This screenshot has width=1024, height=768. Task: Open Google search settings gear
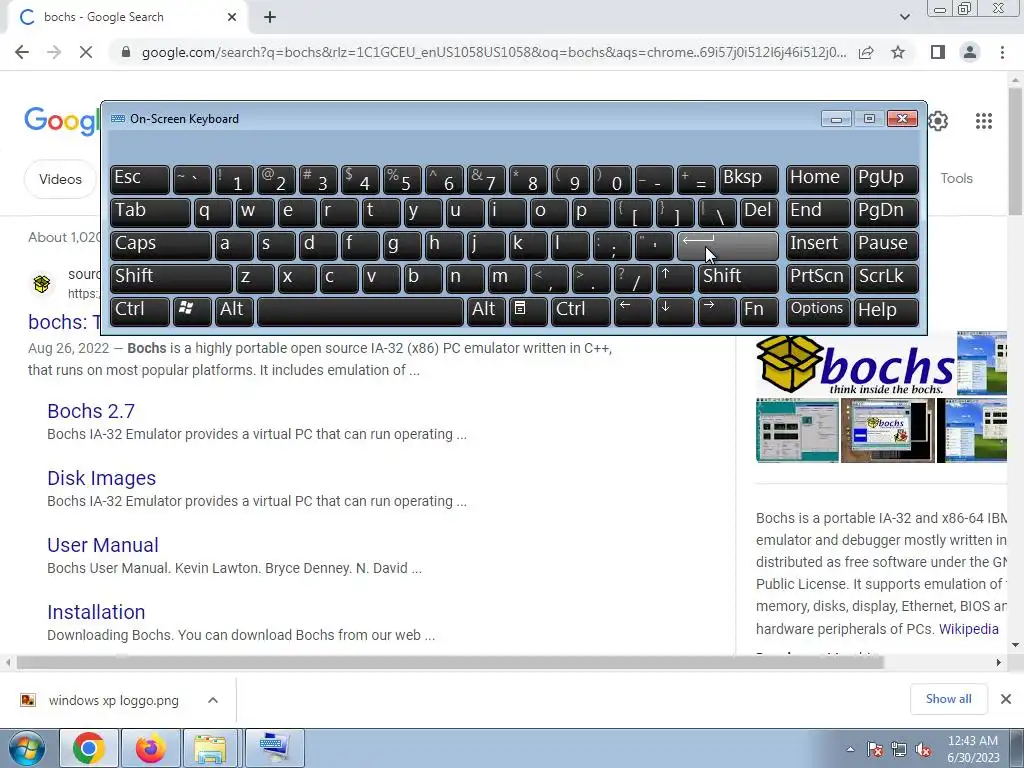click(938, 121)
